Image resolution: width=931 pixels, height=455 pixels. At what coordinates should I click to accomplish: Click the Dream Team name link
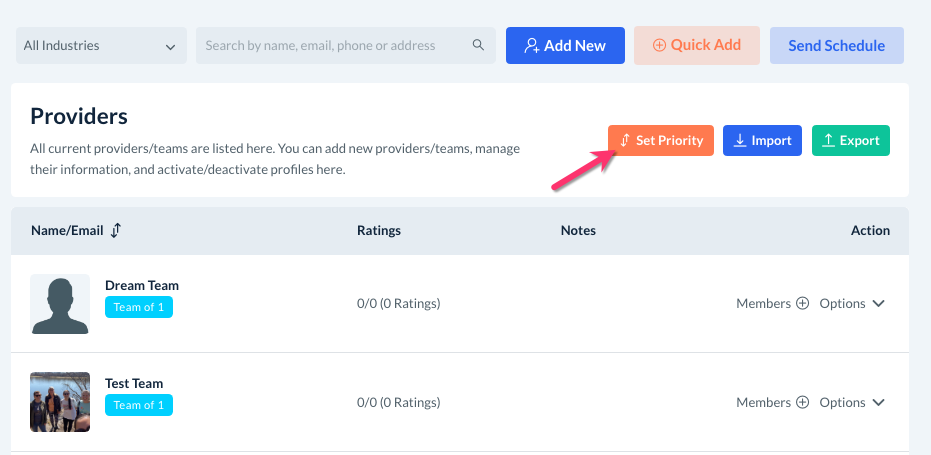[x=142, y=285]
